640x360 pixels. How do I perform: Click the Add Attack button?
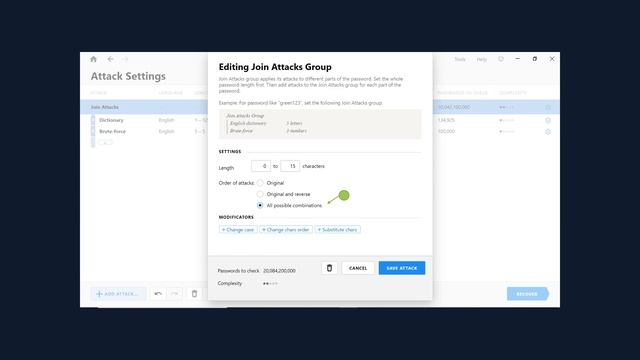click(x=118, y=293)
